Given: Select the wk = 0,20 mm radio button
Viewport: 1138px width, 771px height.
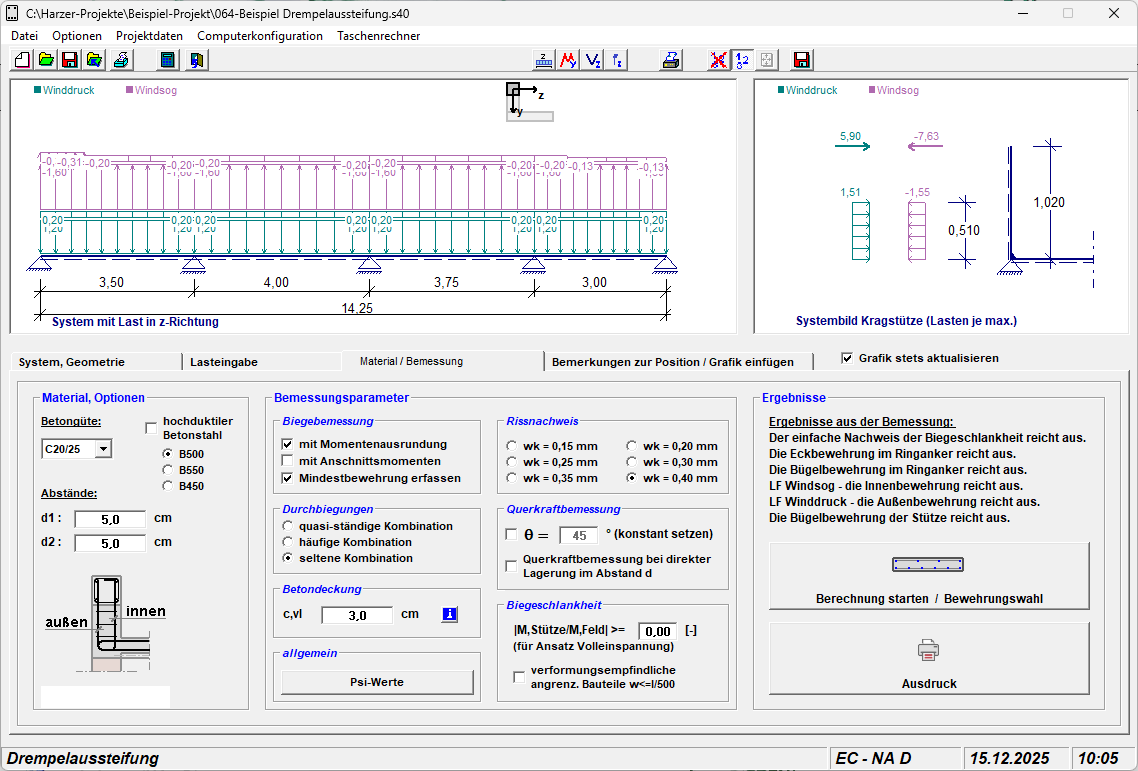Looking at the screenshot, I should tap(632, 447).
